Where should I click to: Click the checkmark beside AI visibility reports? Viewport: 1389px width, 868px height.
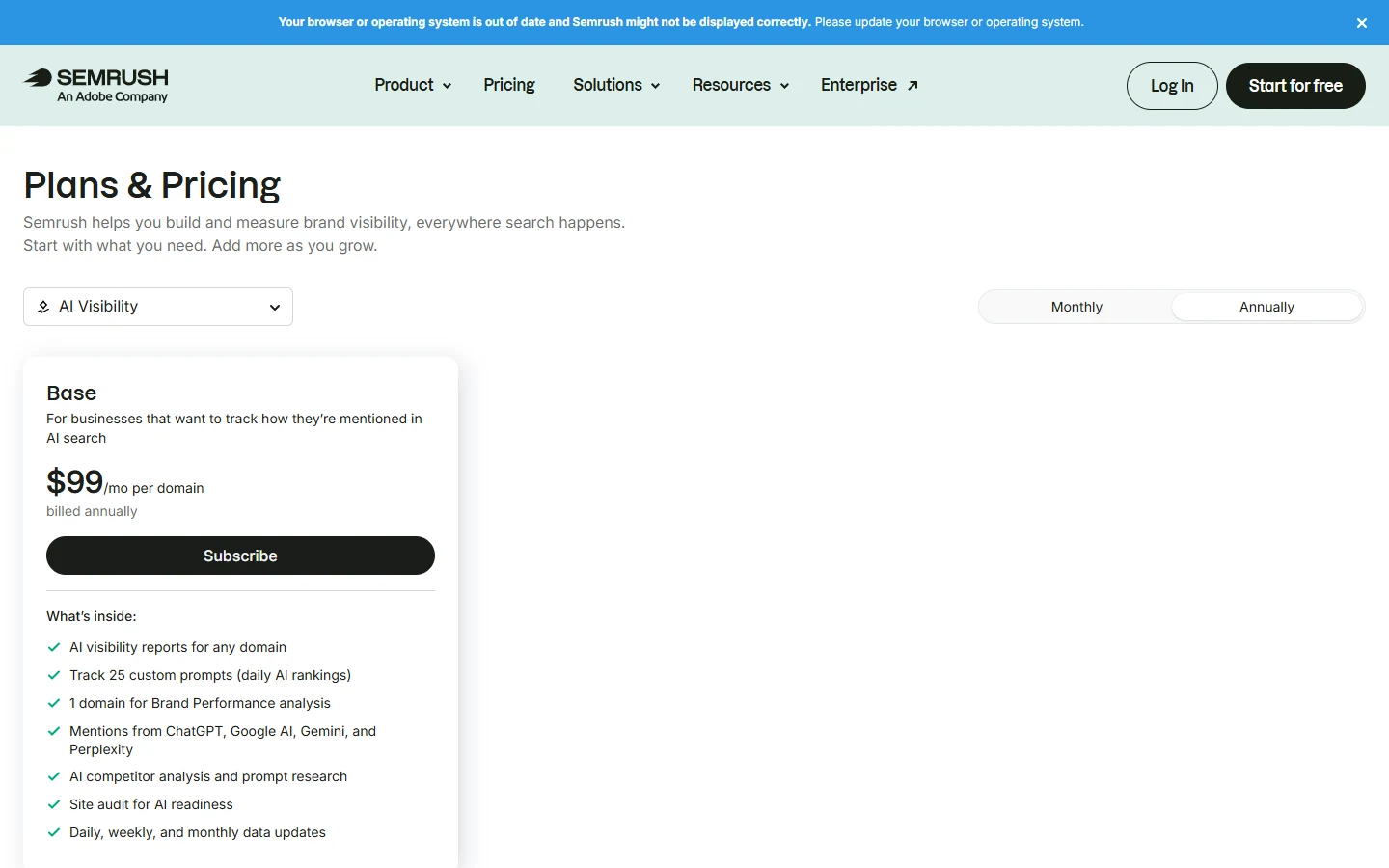click(x=54, y=647)
